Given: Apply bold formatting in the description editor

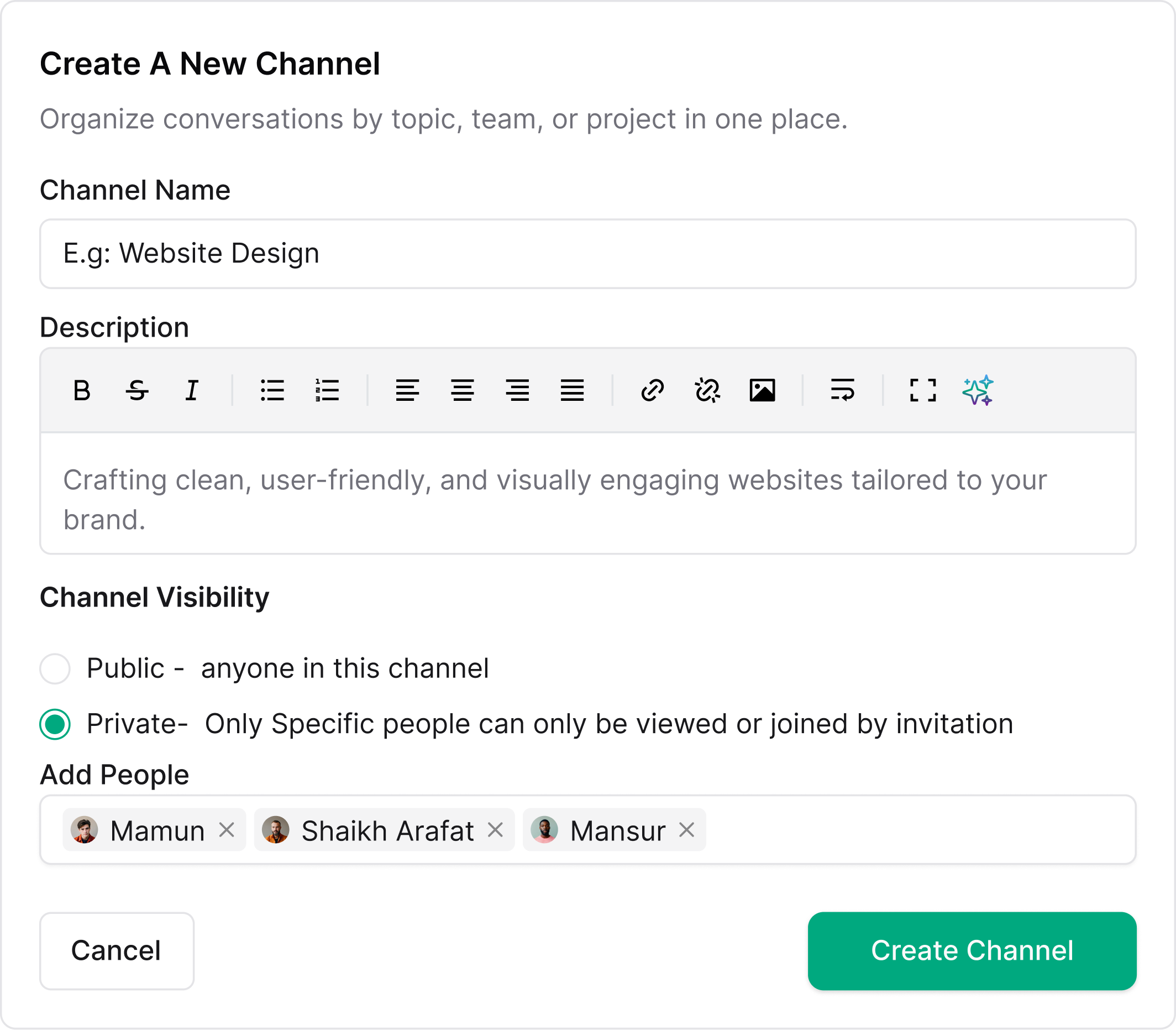Looking at the screenshot, I should [x=82, y=391].
